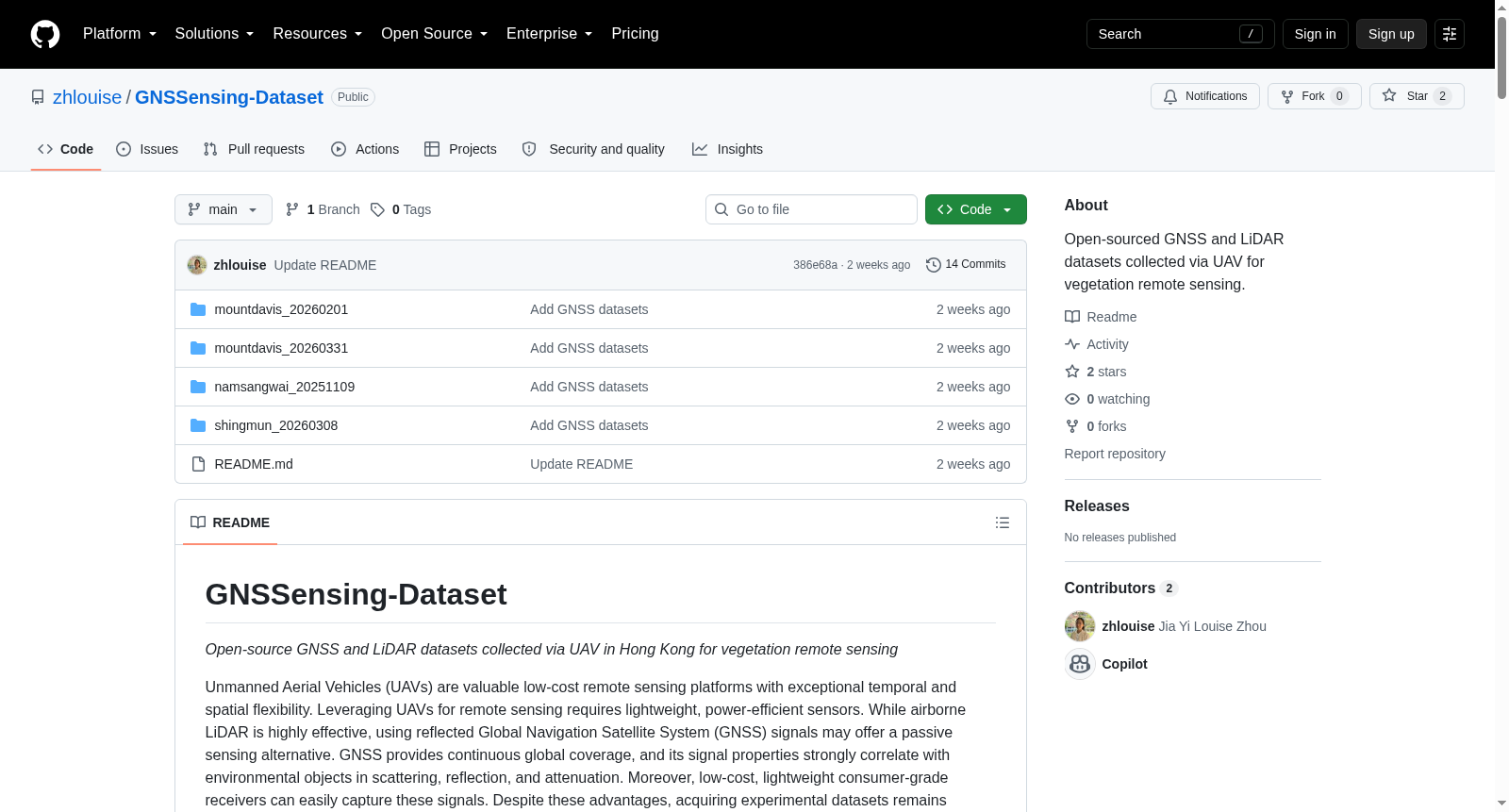Open the Security and quality tab

pyautogui.click(x=593, y=149)
